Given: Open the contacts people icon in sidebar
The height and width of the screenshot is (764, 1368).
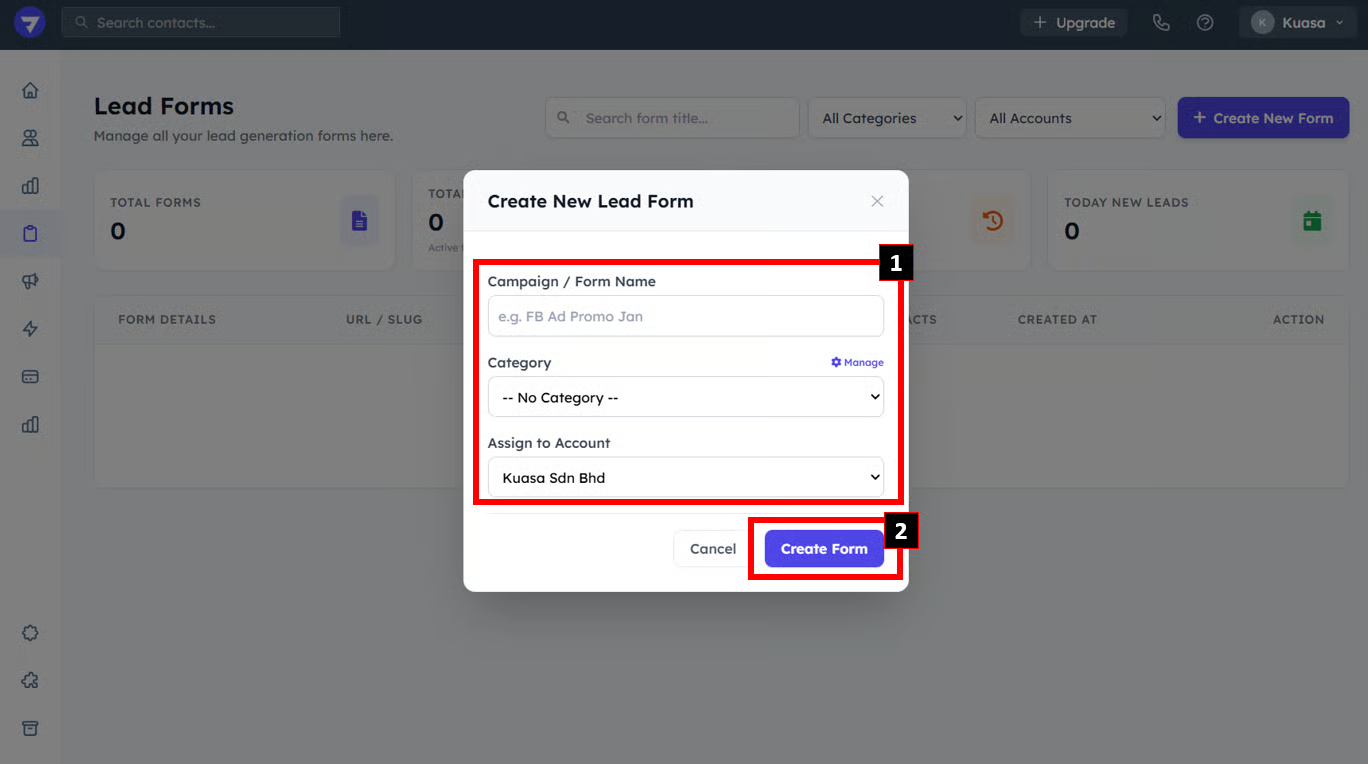Looking at the screenshot, I should coord(30,138).
